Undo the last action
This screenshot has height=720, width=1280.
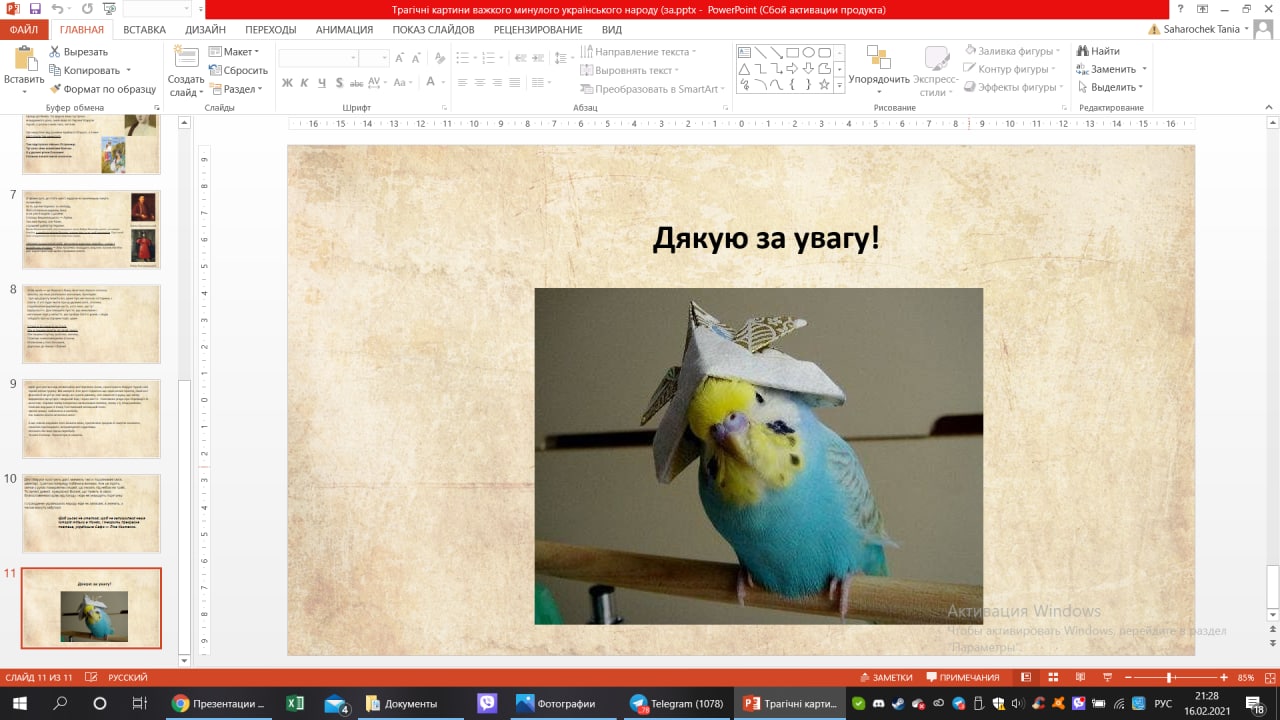(x=57, y=9)
